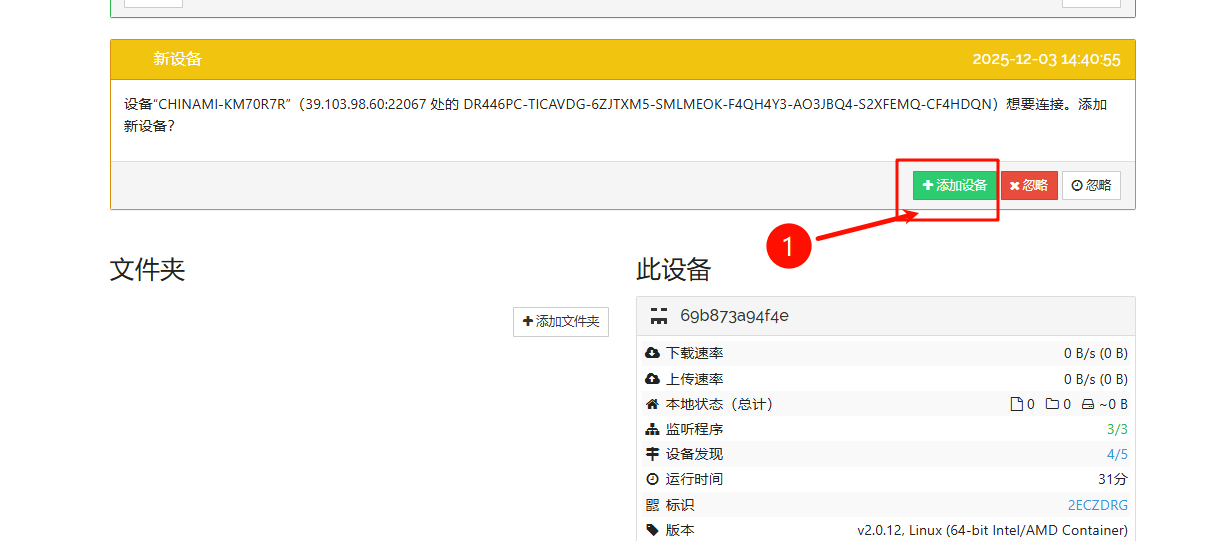Click the identicon beside 69b873a94f4e
Viewport: 1223px width, 541px height.
point(658,316)
